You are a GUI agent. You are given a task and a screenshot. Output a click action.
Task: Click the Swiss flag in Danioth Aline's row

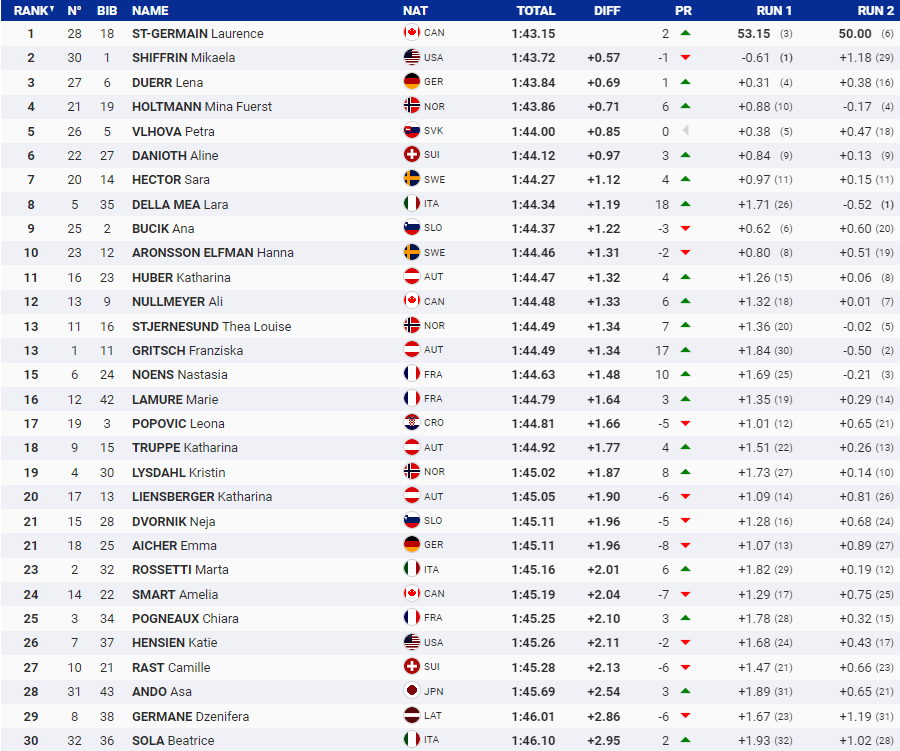point(411,155)
